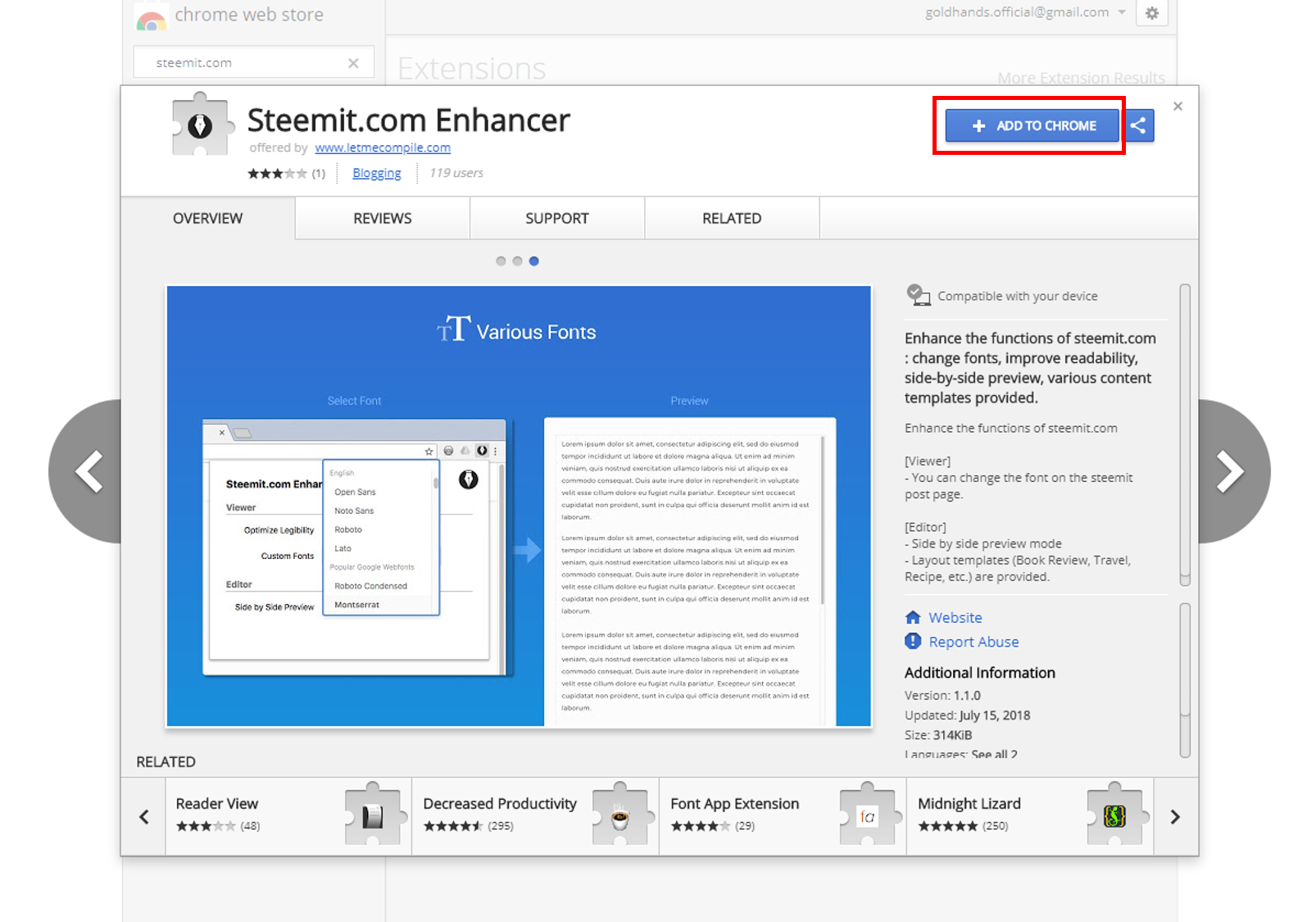Image resolution: width=1316 pixels, height=922 pixels.
Task: Switch to the Reviews tab
Action: 383,218
